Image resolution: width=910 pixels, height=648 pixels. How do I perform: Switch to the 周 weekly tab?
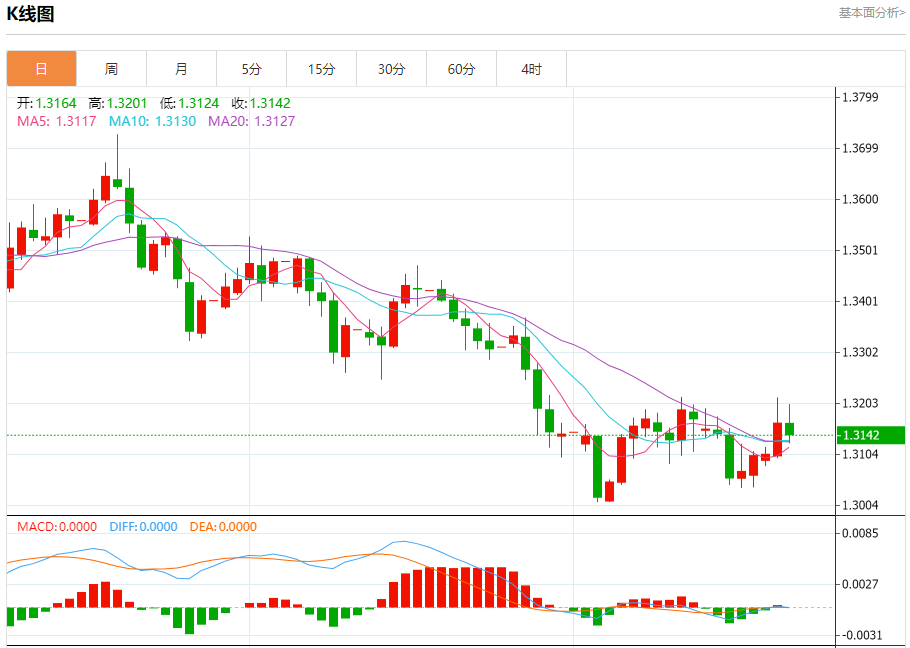111,69
